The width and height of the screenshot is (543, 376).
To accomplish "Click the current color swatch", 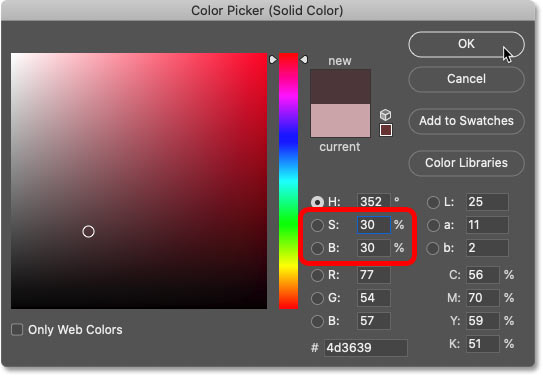I will pos(340,120).
